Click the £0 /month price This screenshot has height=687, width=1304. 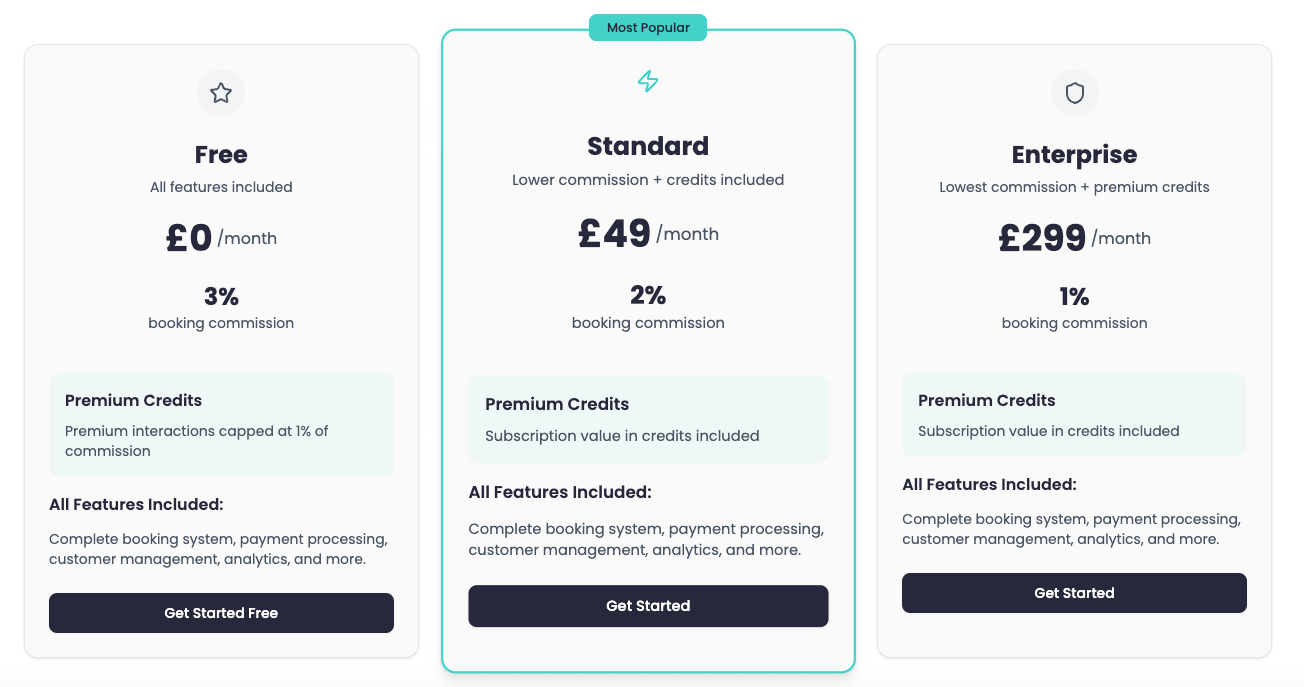221,238
